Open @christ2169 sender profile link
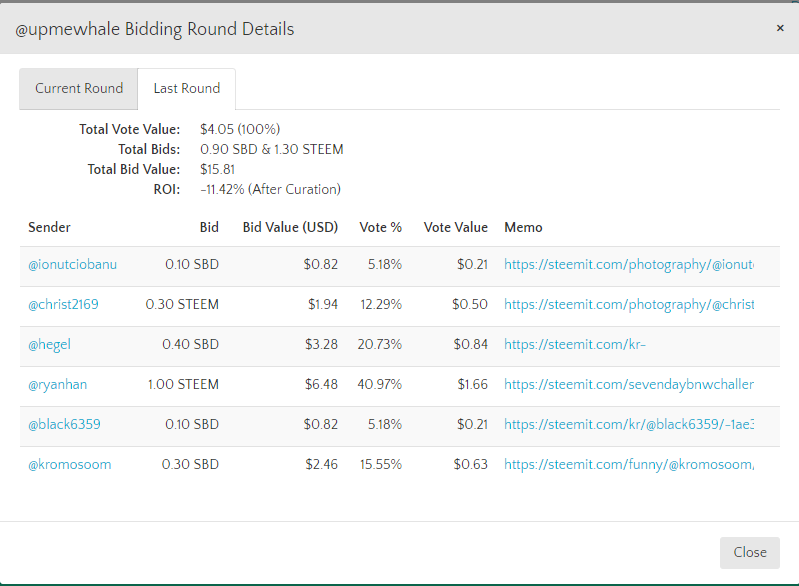Screen dimensions: 799x586 (63, 304)
